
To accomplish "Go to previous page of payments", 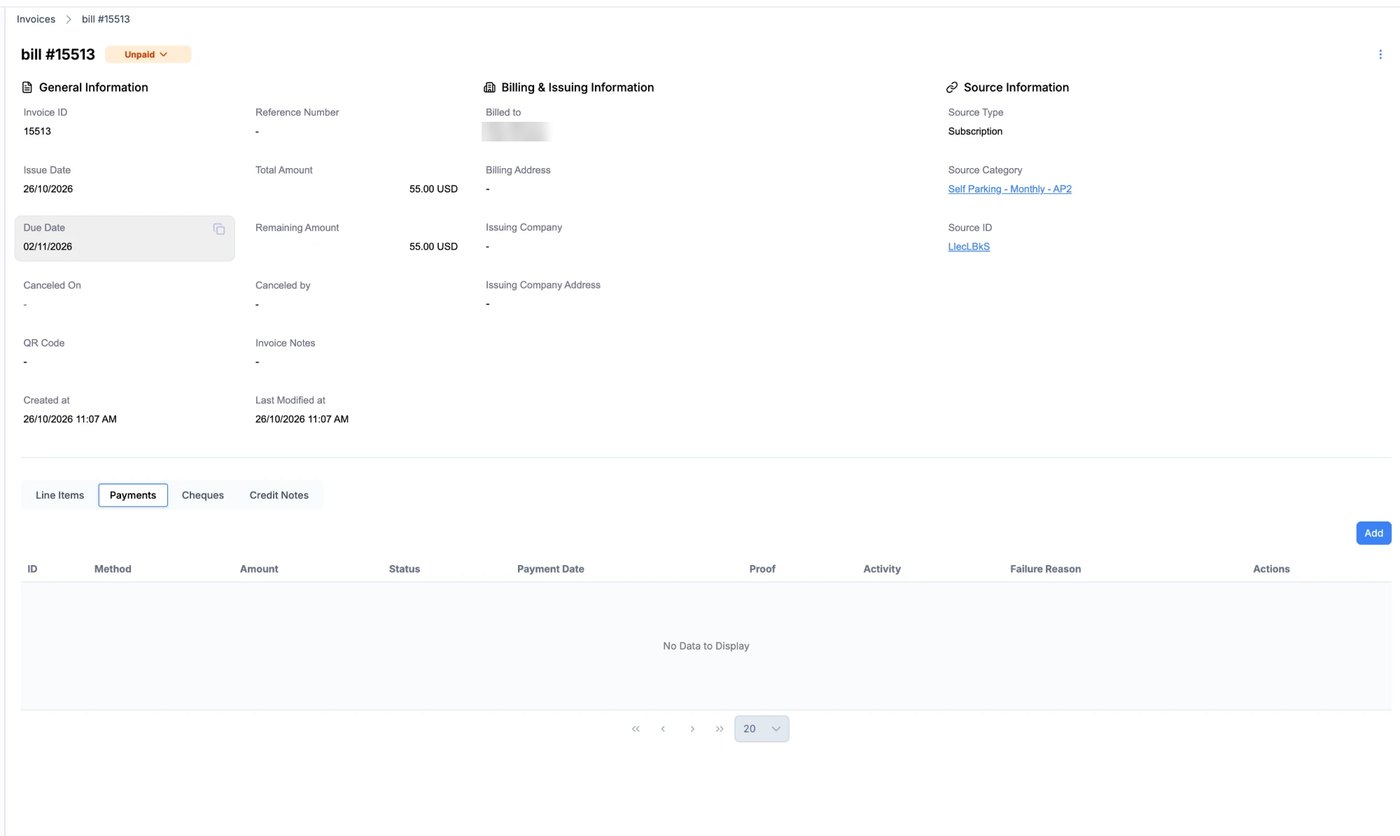I will [663, 729].
